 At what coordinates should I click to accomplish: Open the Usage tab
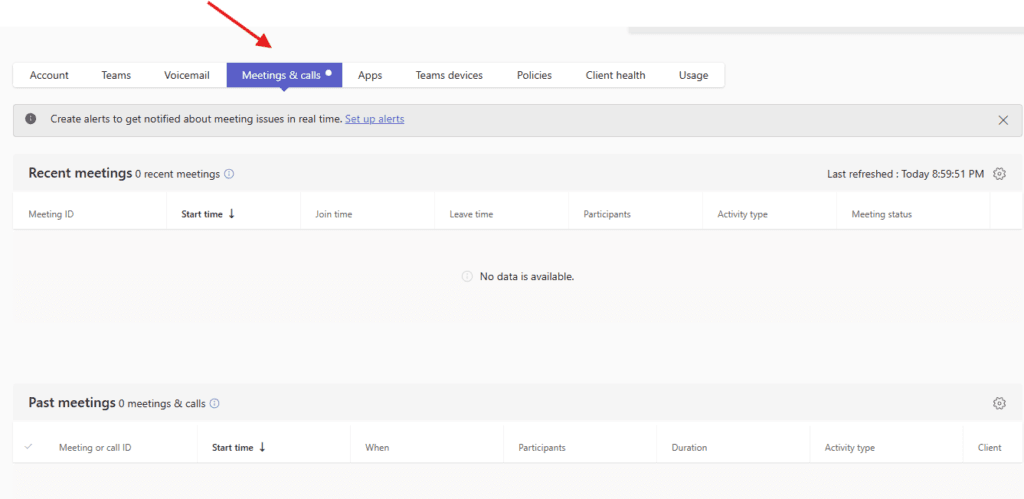tap(693, 75)
